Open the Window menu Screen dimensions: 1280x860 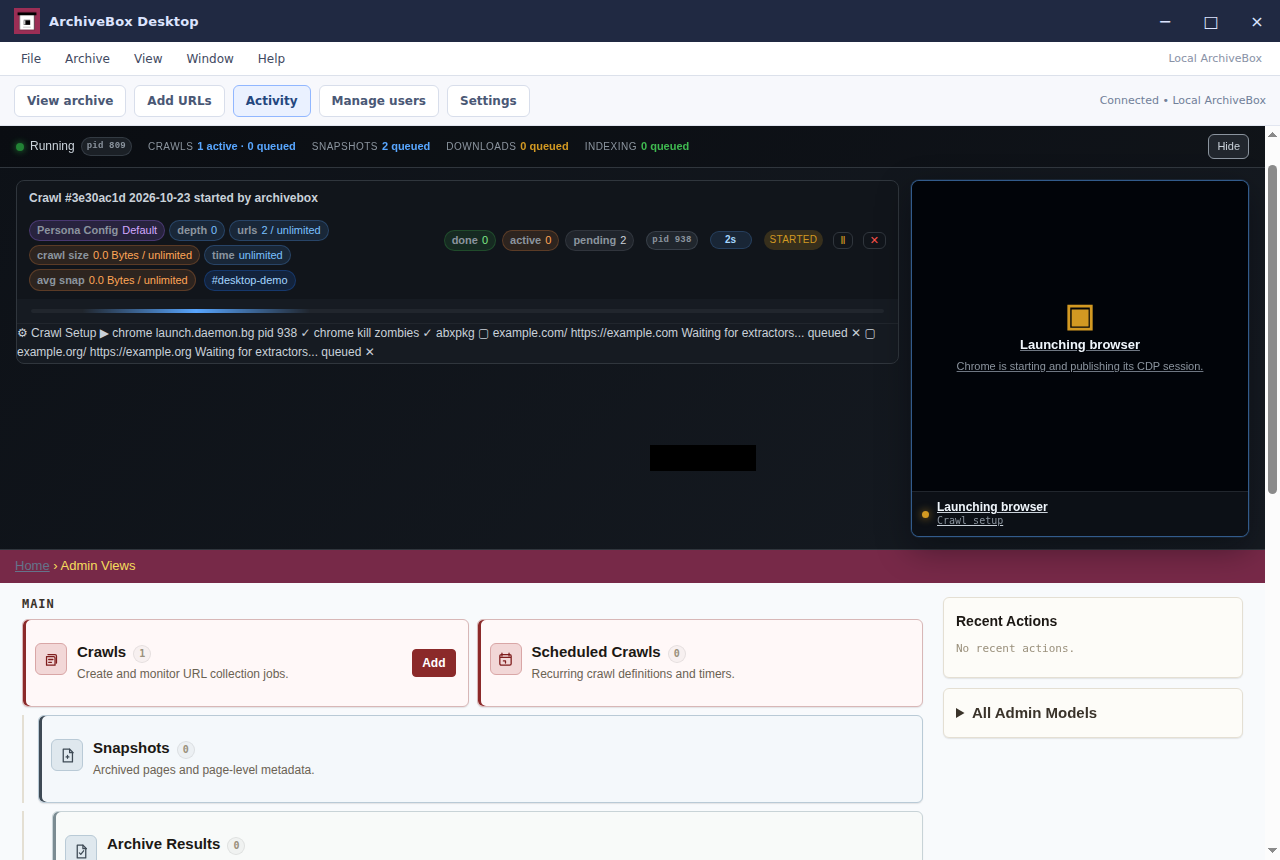tap(210, 58)
